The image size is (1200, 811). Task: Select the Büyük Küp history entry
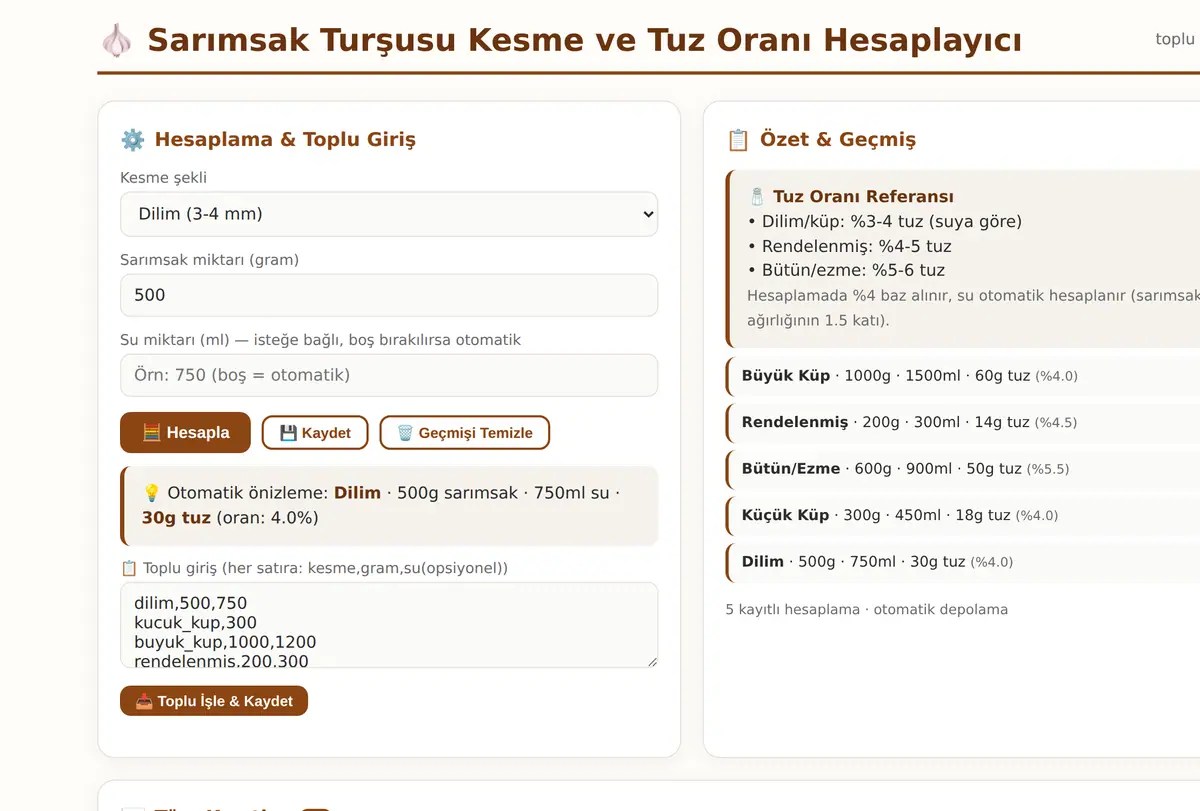click(x=963, y=376)
